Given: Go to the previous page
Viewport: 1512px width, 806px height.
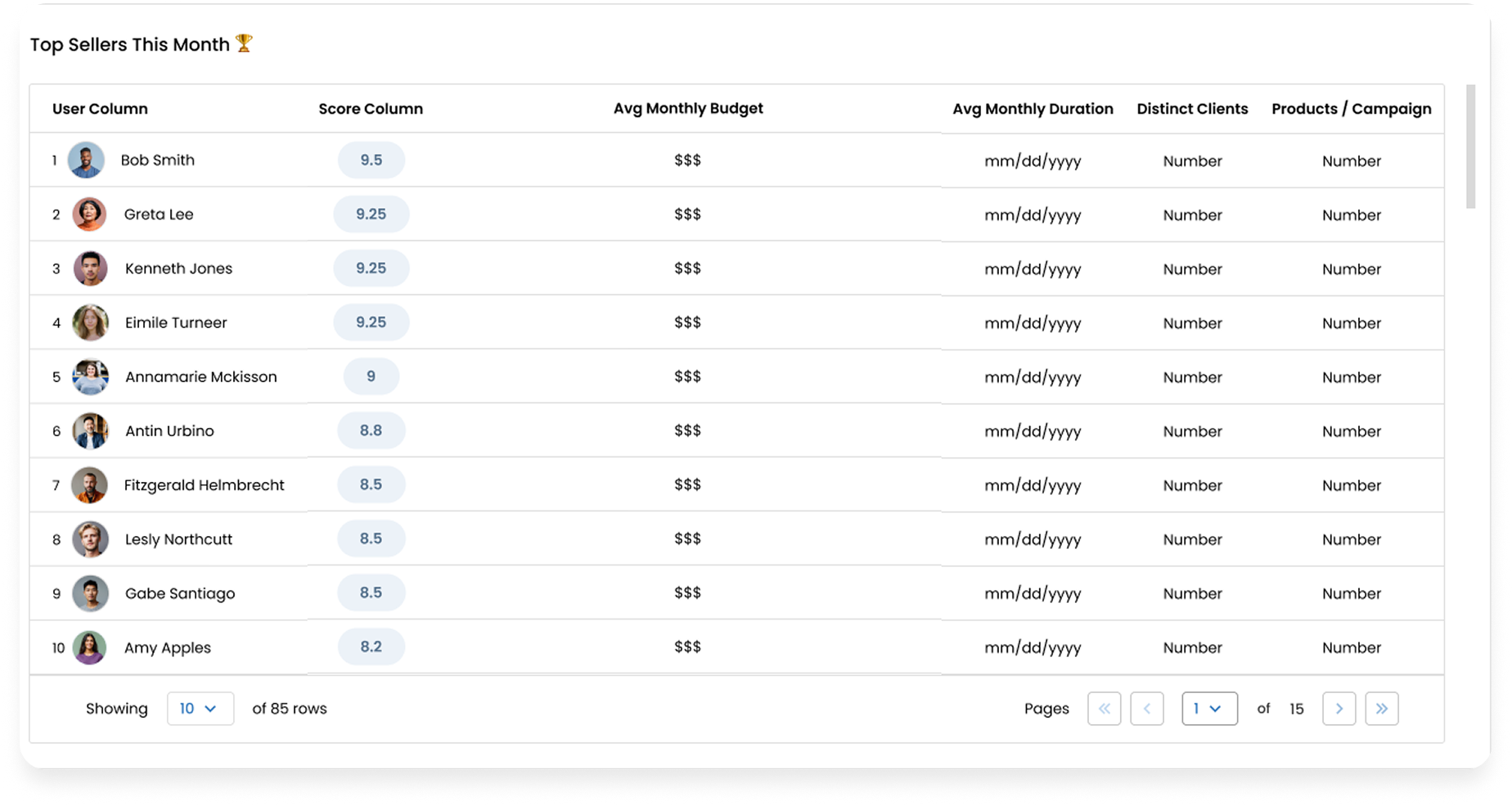Looking at the screenshot, I should 1146,709.
